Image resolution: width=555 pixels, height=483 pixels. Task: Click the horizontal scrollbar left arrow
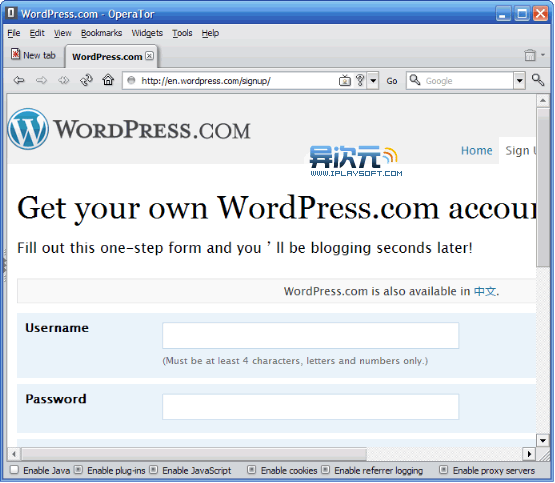point(14,454)
